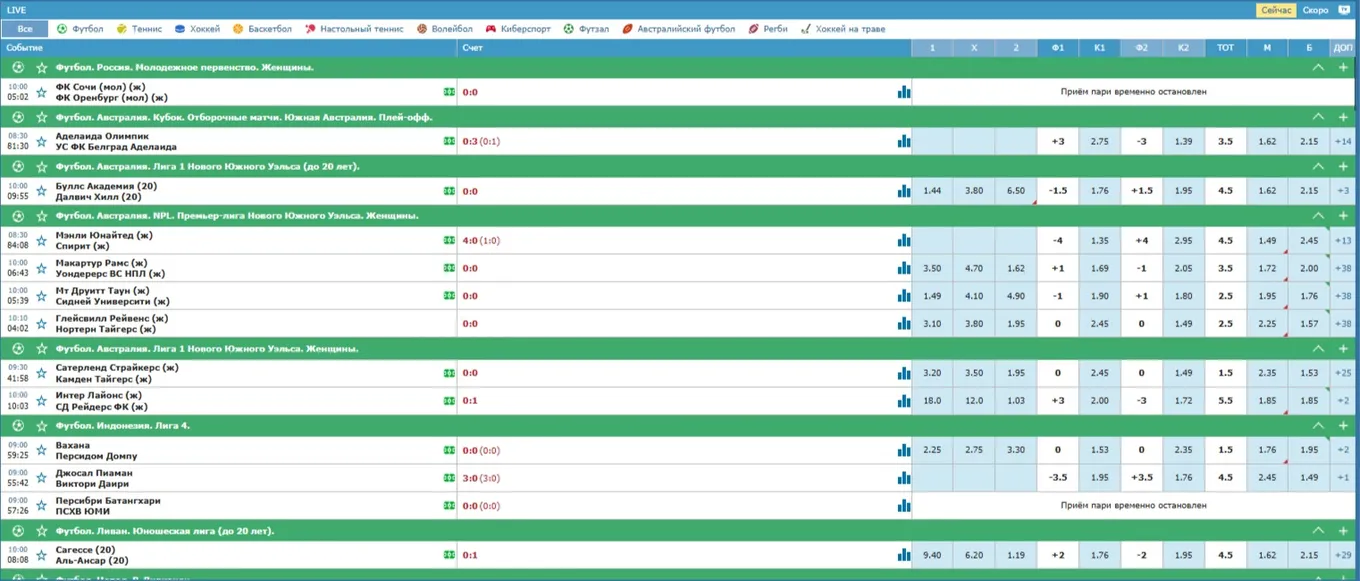This screenshot has height=581, width=1360.
Task: Expand +29 extra markets for Сагессе (20)
Action: click(1343, 555)
